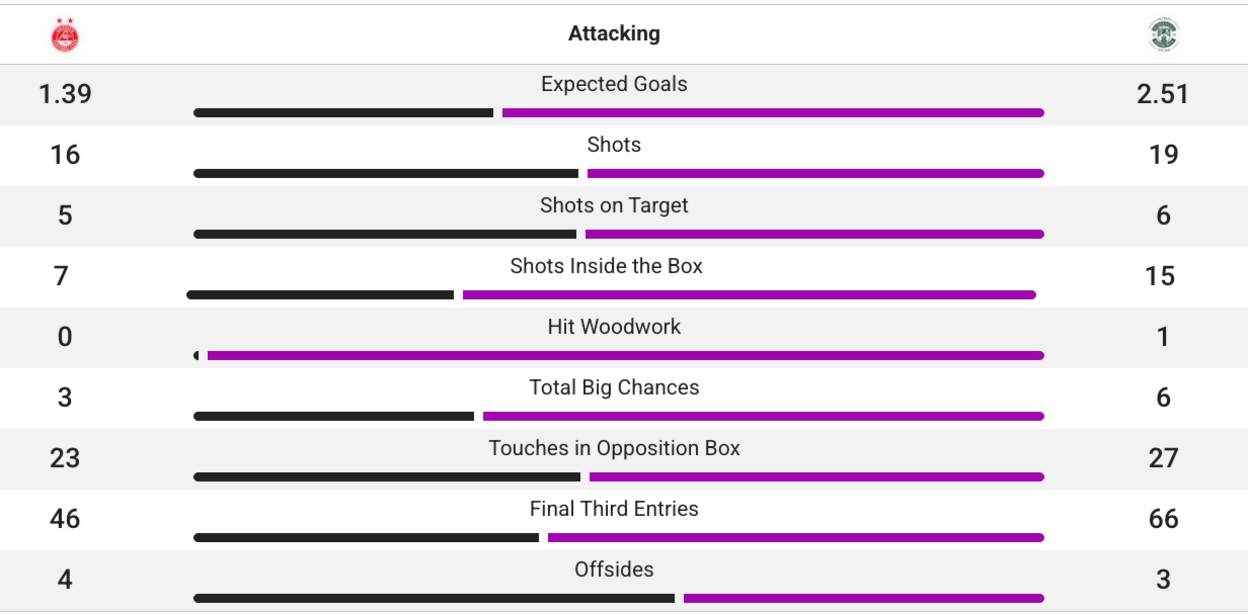Click the home Expected Goals value 1.39
The width and height of the screenshot is (1248, 615).
coord(65,94)
